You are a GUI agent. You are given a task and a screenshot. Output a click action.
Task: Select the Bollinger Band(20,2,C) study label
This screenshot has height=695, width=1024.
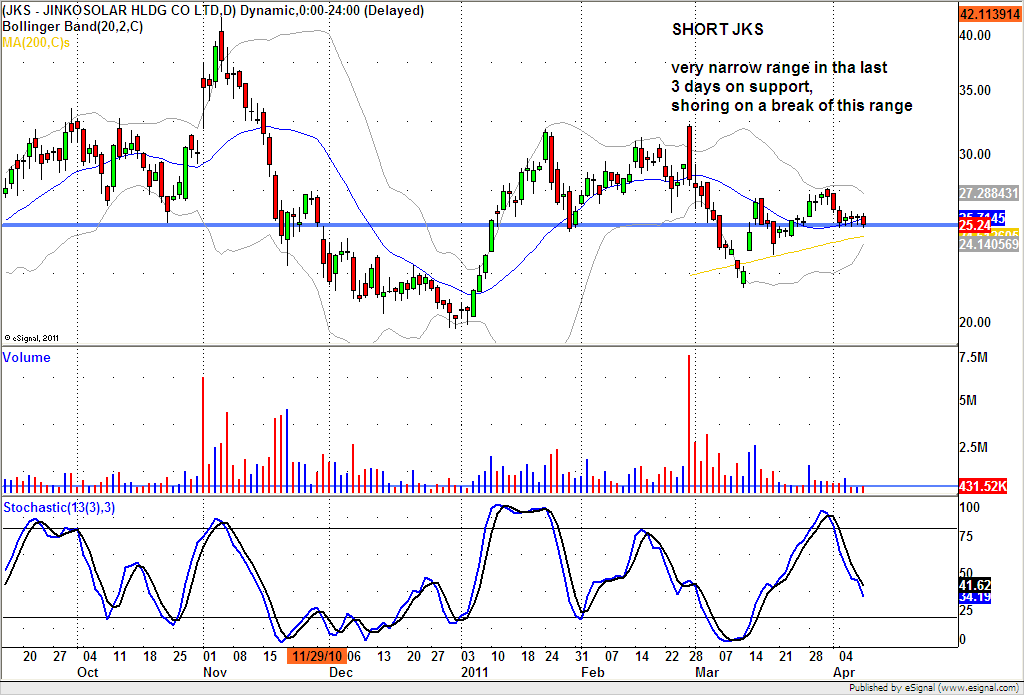(72, 27)
